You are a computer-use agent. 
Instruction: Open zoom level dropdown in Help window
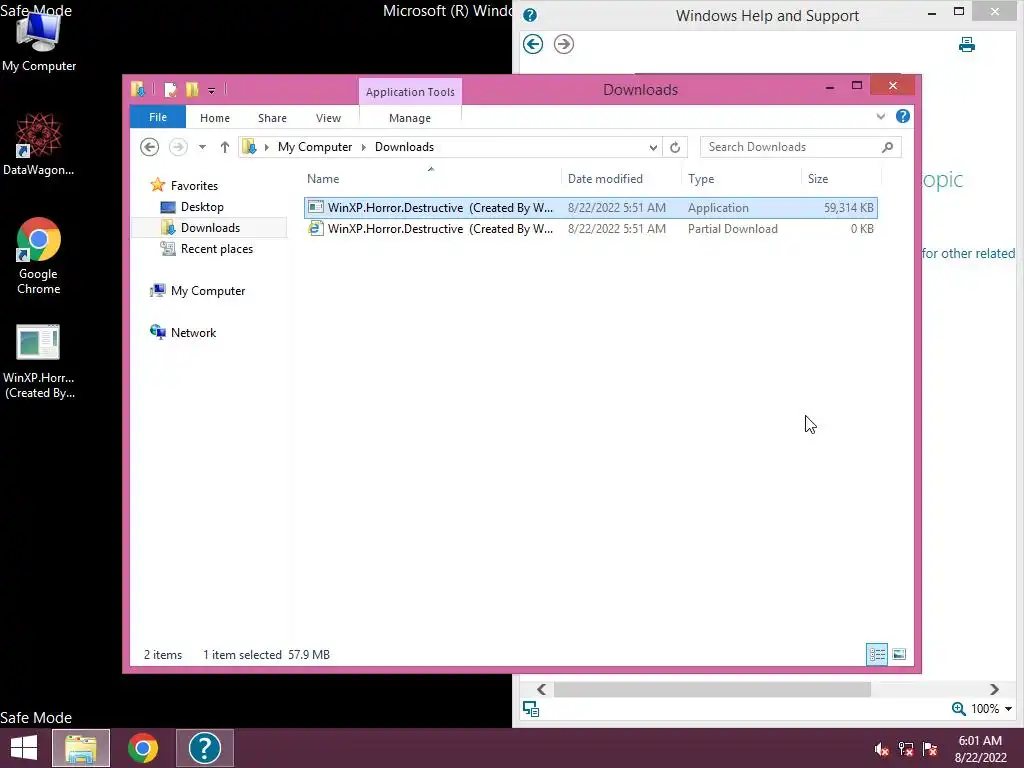click(x=1008, y=709)
